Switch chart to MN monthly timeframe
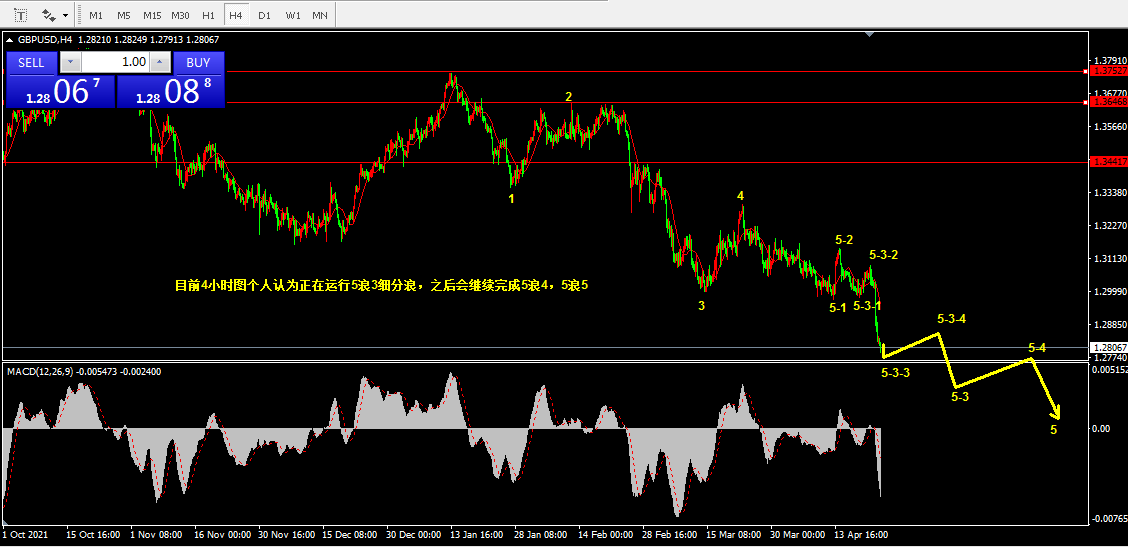Screen dimensions: 1128x548 point(320,14)
